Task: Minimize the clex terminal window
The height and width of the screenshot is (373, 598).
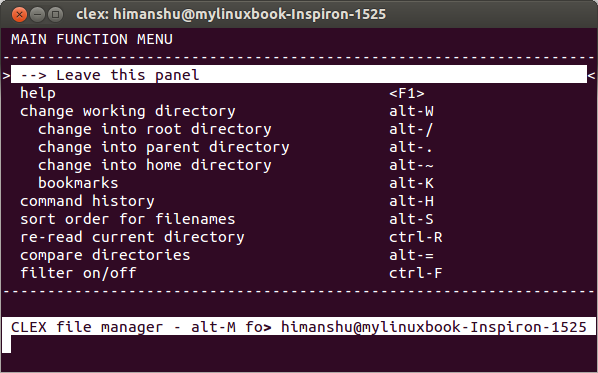Action: 37,14
